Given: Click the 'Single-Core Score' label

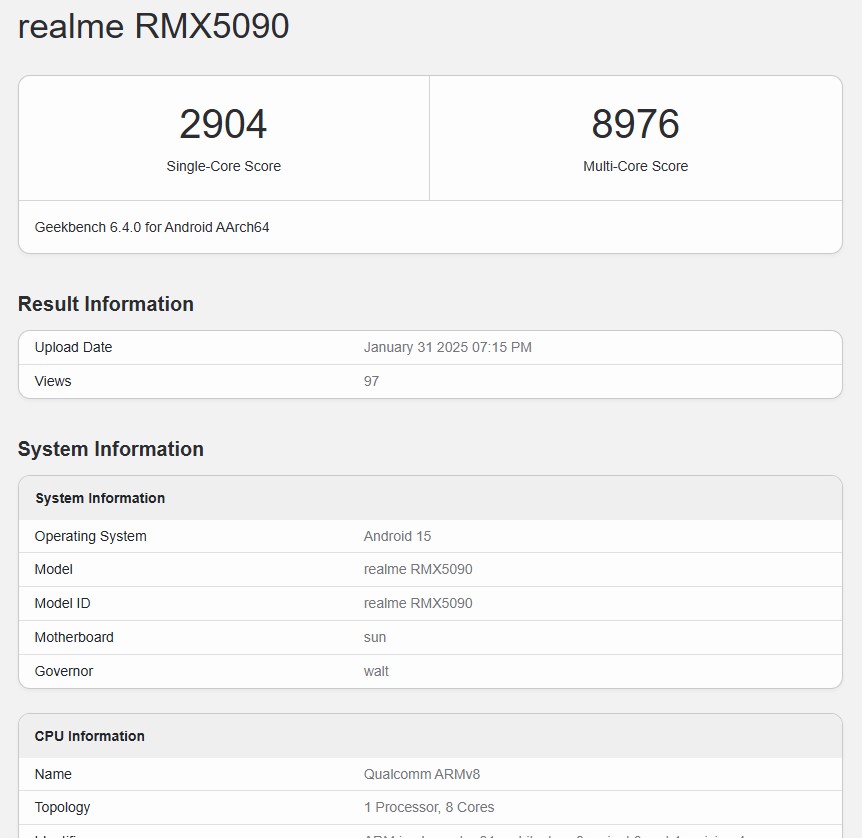Looking at the screenshot, I should click(223, 166).
